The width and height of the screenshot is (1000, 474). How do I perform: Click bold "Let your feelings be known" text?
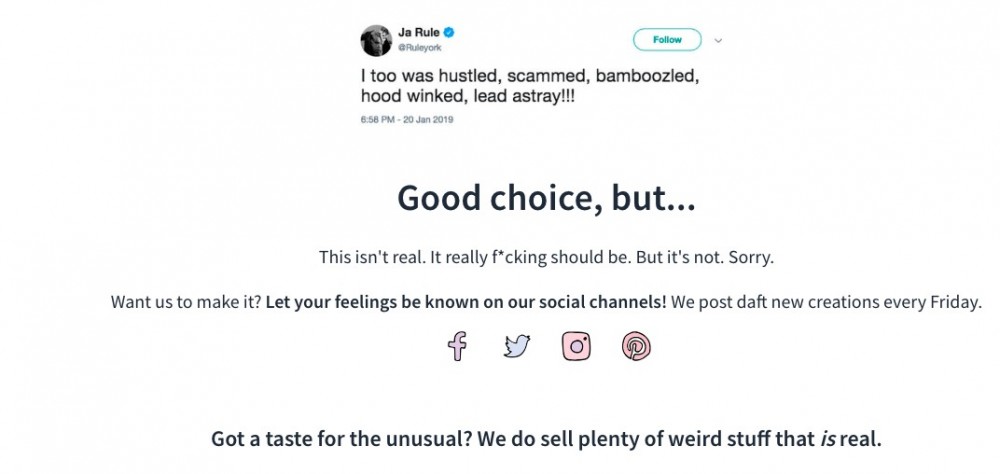click(466, 302)
